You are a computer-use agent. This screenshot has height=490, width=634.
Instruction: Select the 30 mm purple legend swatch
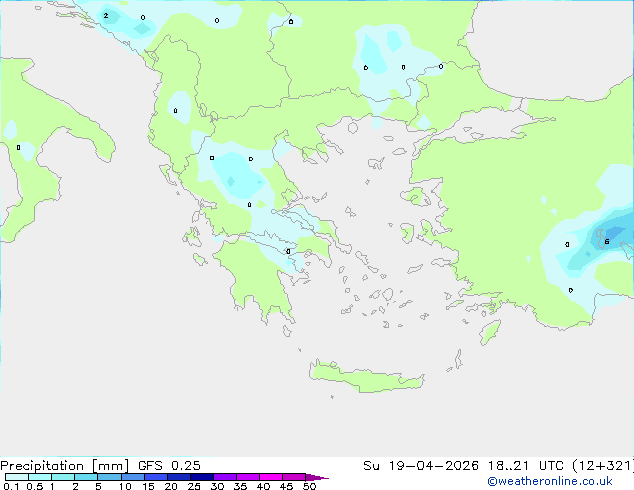point(225,477)
